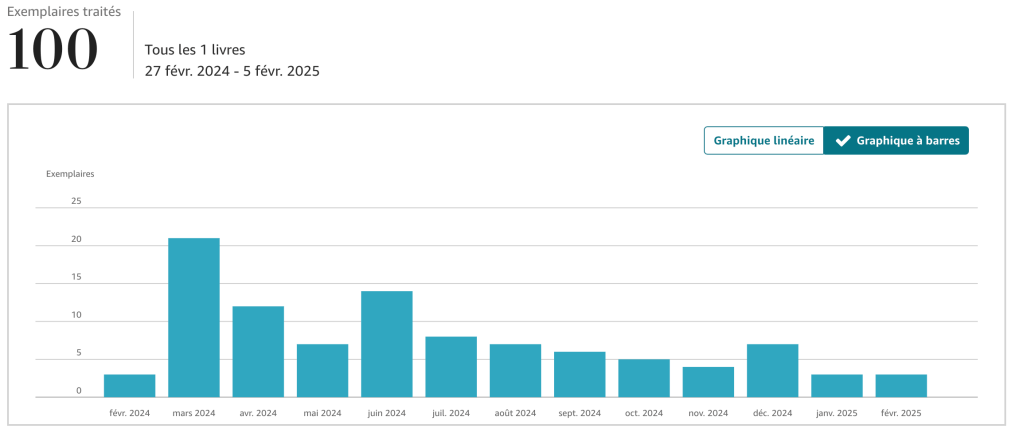Select the tallest bar for mars 2024
This screenshot has height=444, width=1023.
pyautogui.click(x=194, y=318)
